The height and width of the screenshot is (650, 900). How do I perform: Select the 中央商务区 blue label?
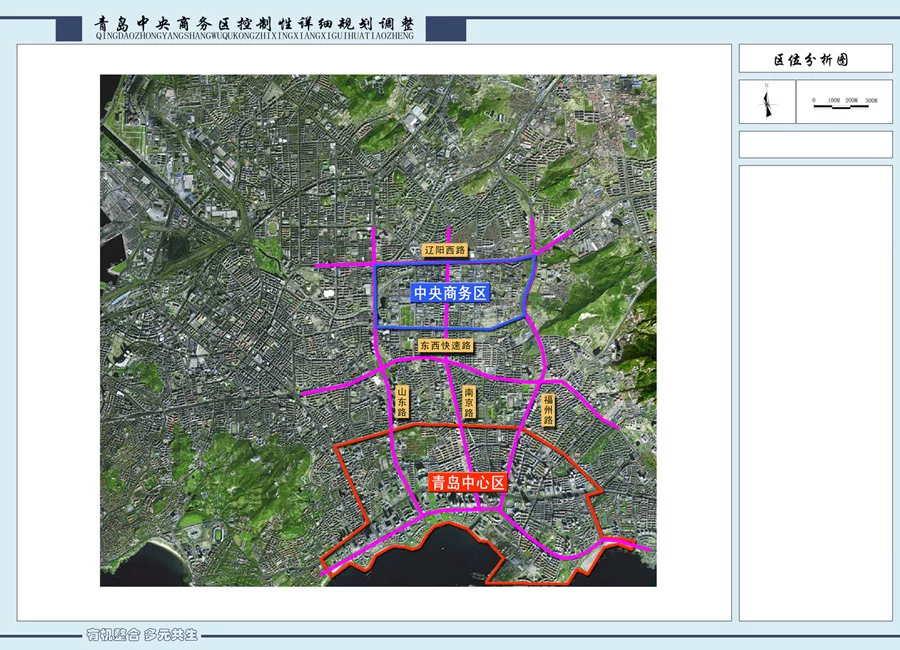point(449,293)
